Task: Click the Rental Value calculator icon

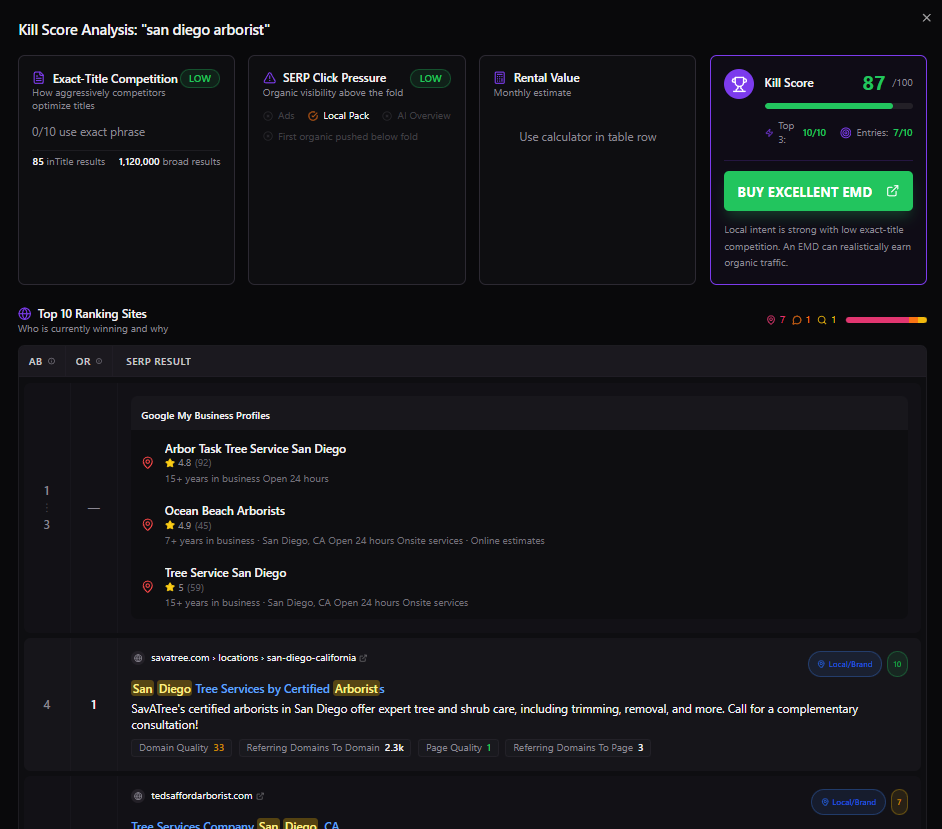Action: 500,78
